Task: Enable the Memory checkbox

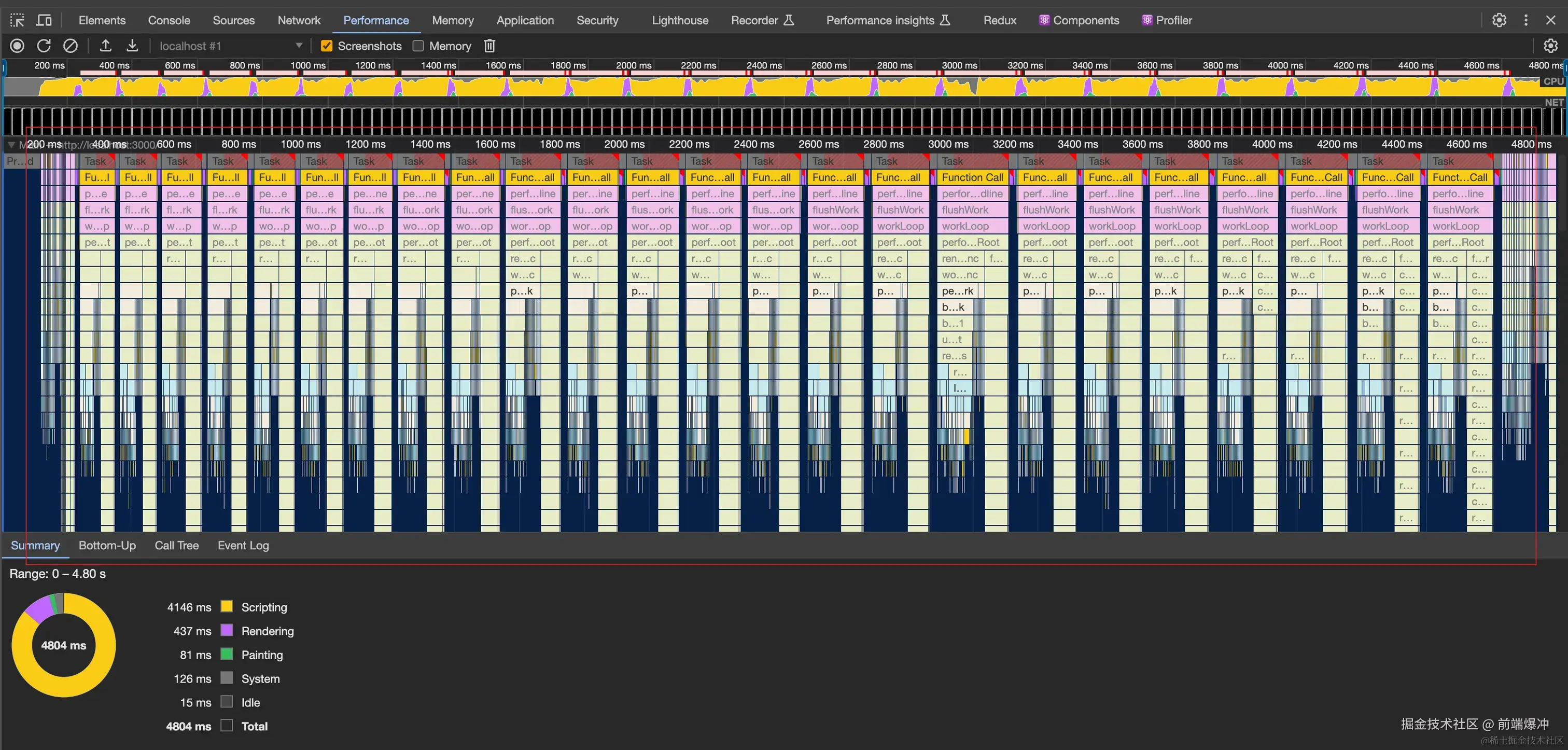Action: pos(418,46)
